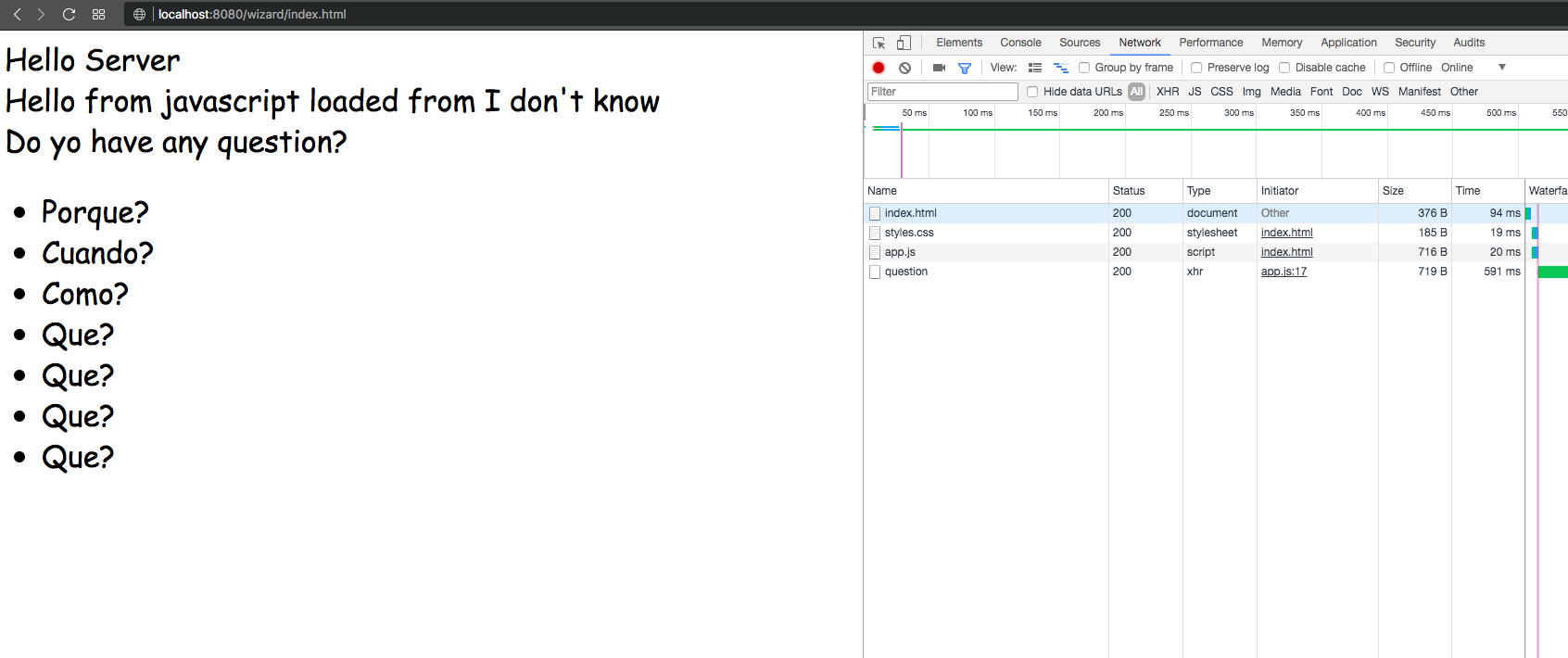The image size is (1568, 658).
Task: Reload the page with the refresh icon
Action: coord(69,14)
